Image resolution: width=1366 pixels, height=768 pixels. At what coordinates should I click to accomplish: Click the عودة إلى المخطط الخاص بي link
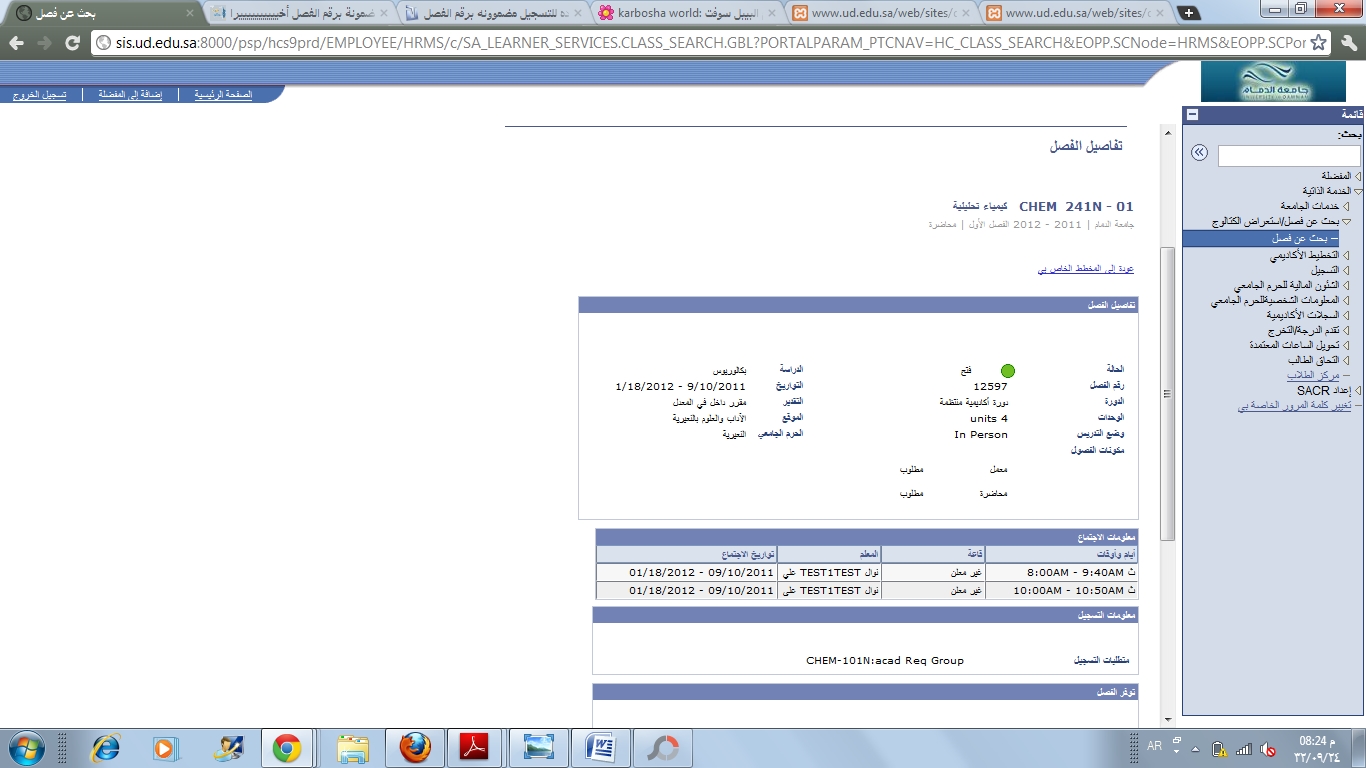(1085, 269)
